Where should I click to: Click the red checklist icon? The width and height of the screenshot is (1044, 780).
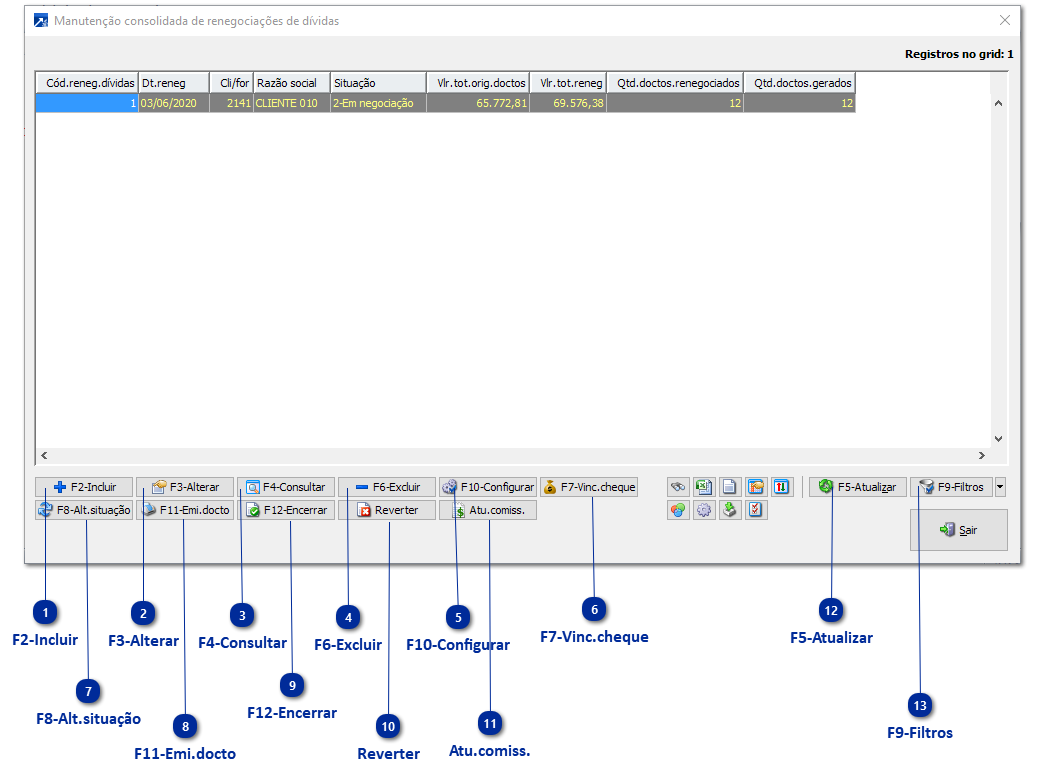coord(756,510)
